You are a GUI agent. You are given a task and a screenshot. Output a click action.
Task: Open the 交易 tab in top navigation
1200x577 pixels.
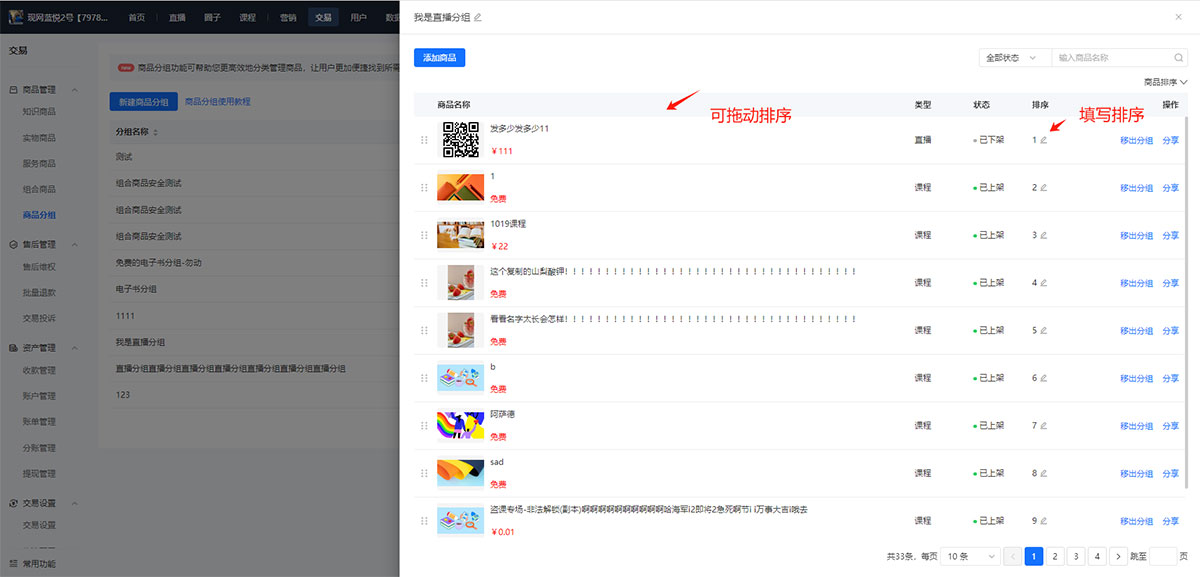point(323,17)
